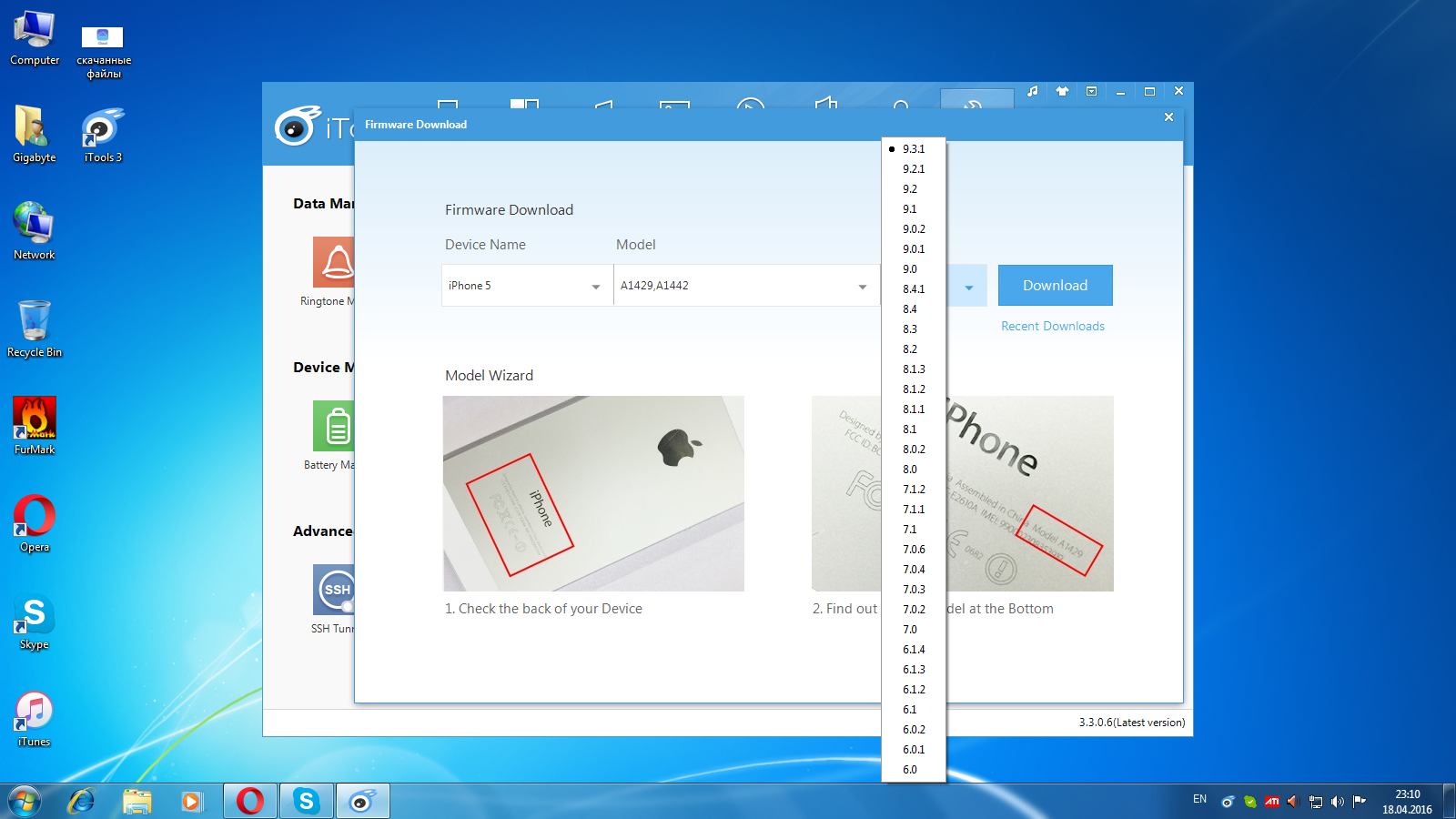Pick firmware version 6.0 at list bottom

pos(910,770)
